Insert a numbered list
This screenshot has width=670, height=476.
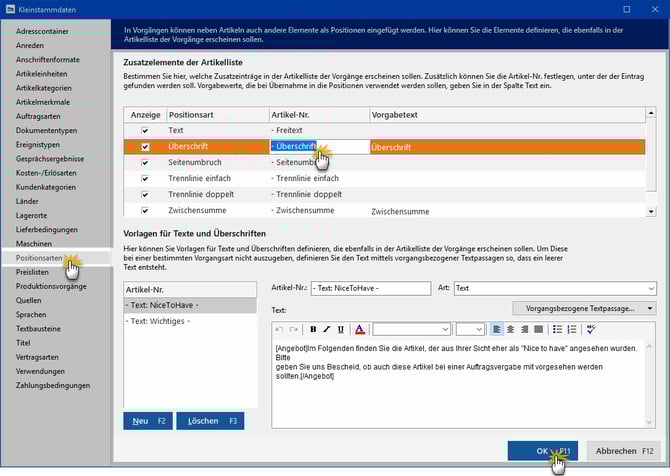pos(572,329)
